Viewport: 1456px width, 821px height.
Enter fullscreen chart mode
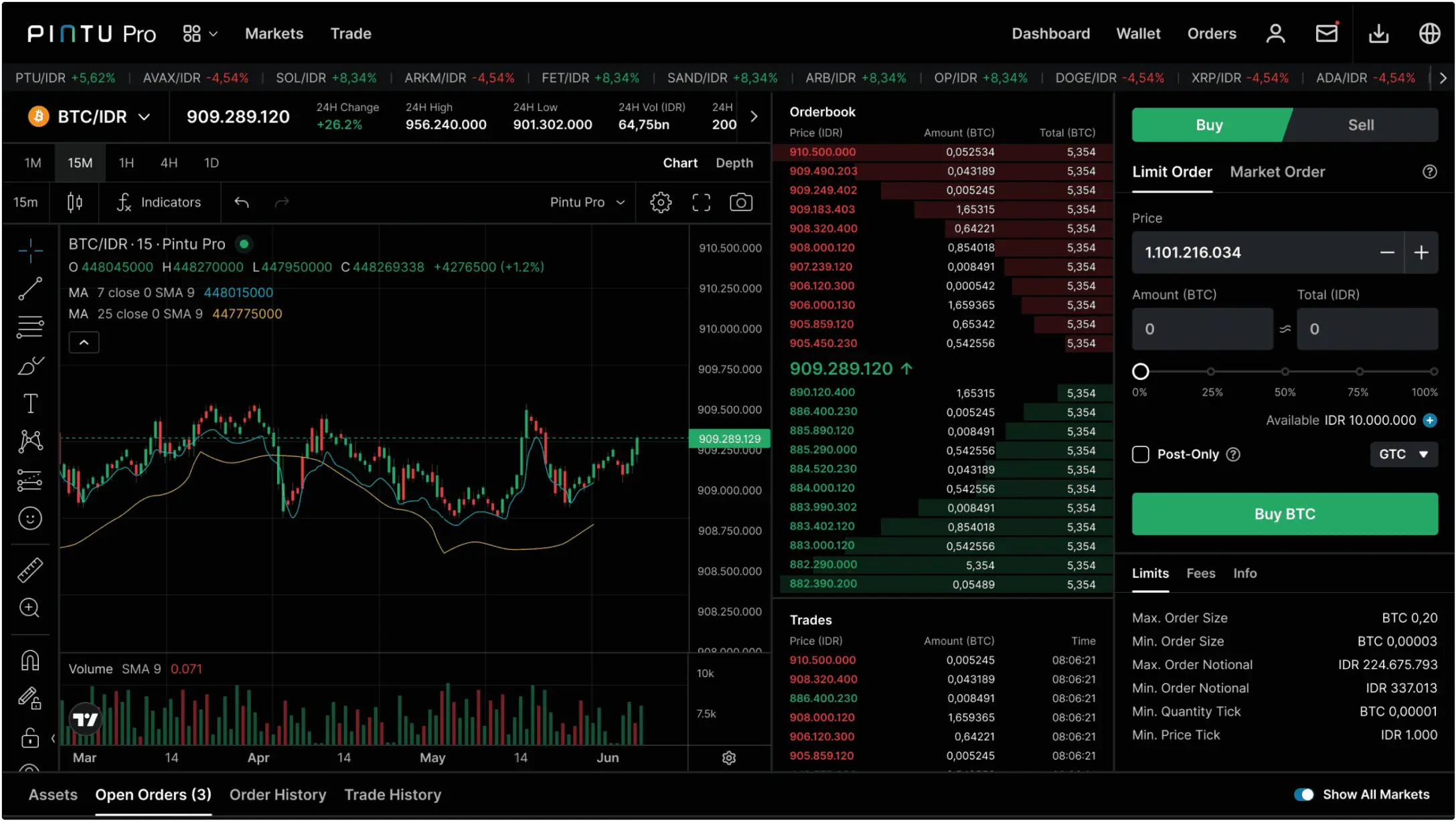tap(701, 202)
